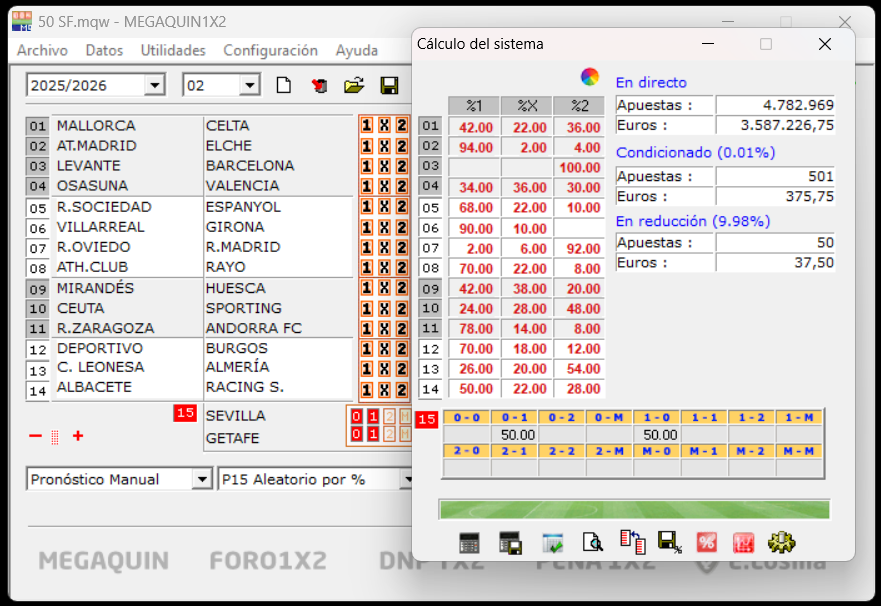Open the Datos menu
Screen dimensions: 881x606
coord(104,51)
